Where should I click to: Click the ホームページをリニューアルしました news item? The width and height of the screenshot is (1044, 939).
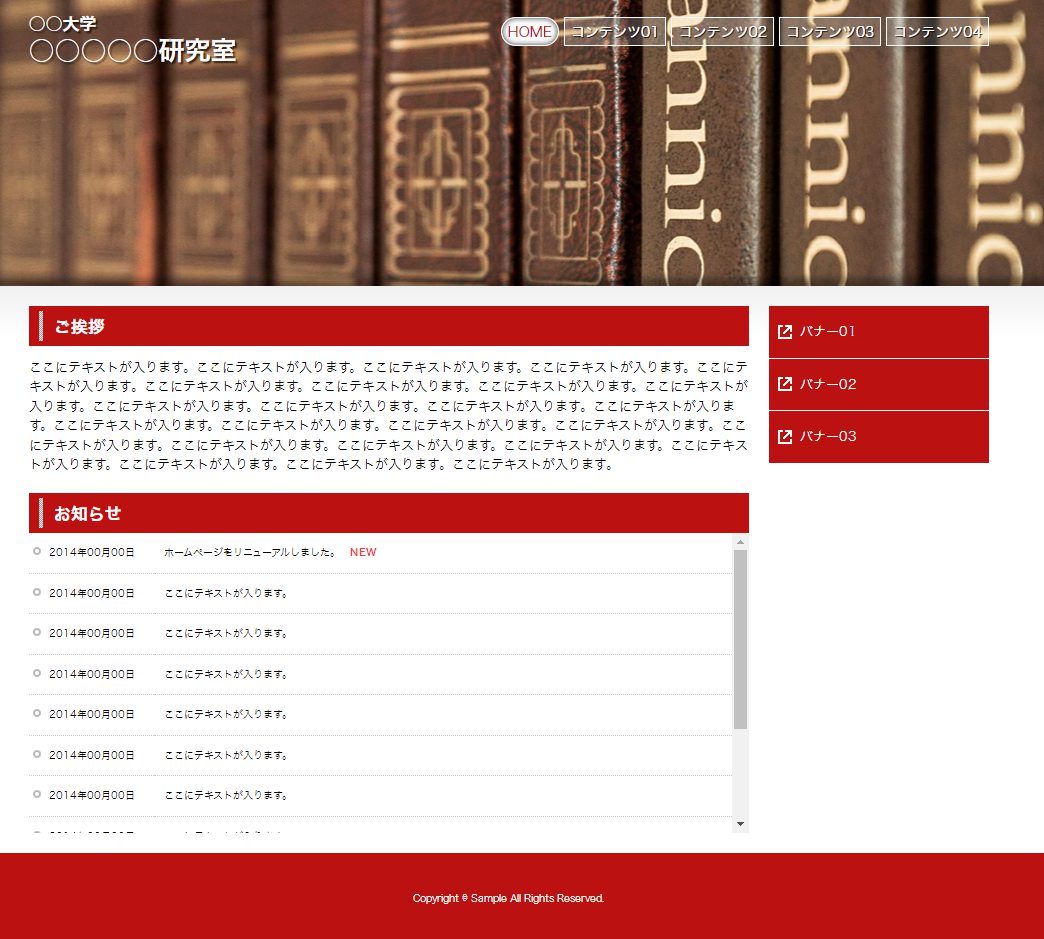[250, 552]
